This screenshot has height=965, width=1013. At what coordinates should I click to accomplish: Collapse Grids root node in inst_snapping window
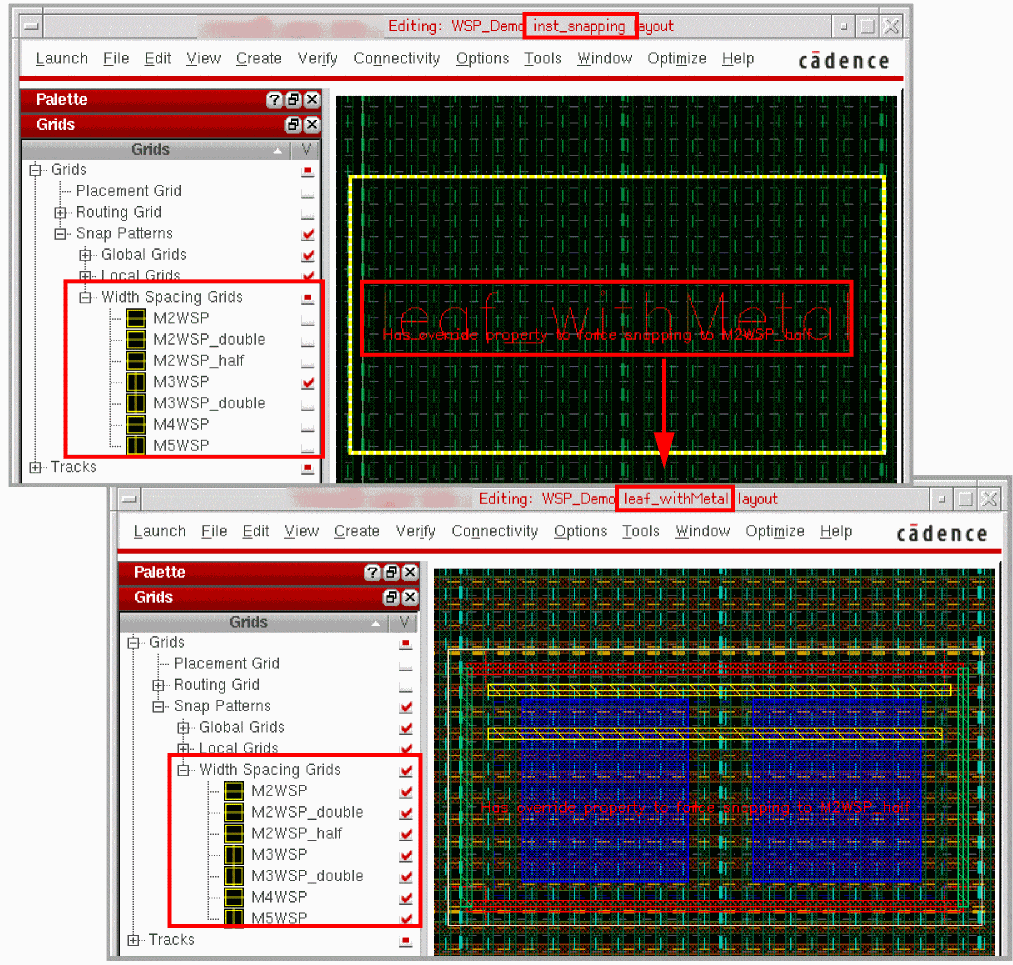point(36,170)
